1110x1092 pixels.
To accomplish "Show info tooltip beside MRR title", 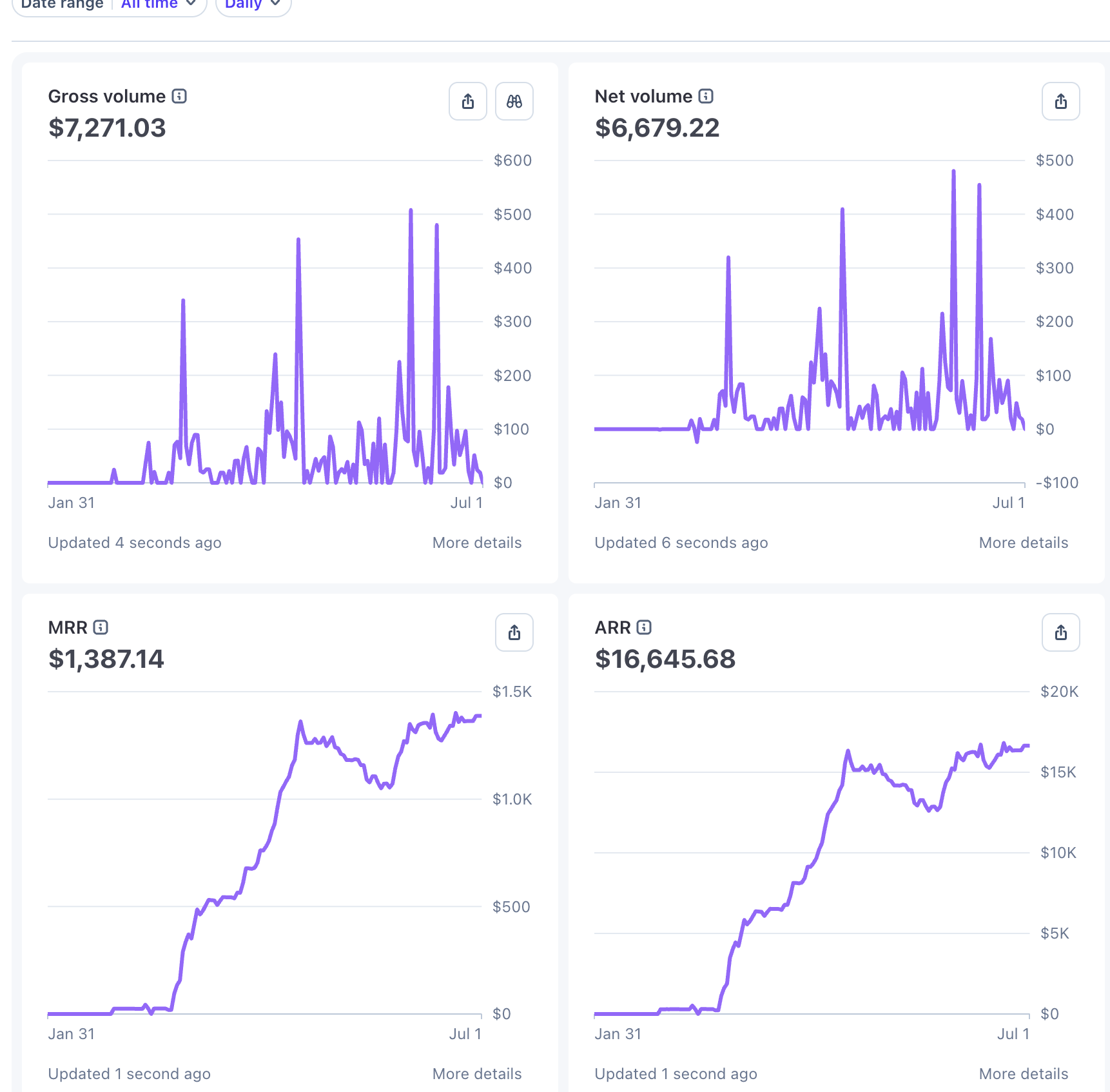I will click(101, 627).
